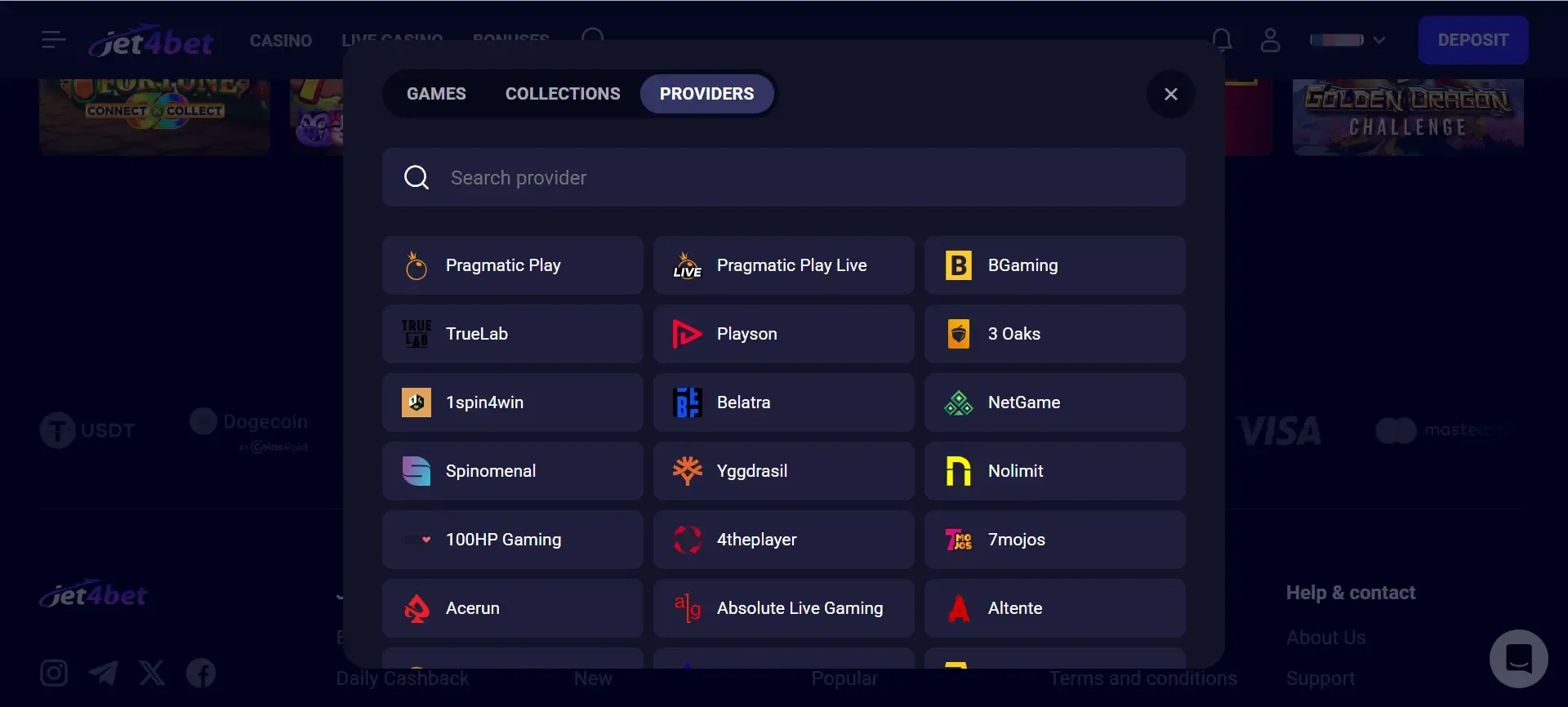
Task: Click the Acerun logo icon
Action: [x=416, y=608]
